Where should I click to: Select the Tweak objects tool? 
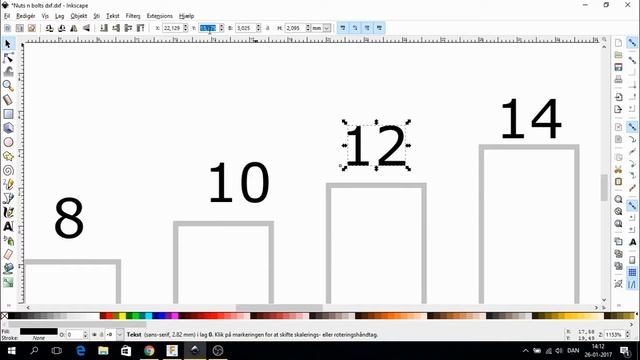tap(8, 72)
